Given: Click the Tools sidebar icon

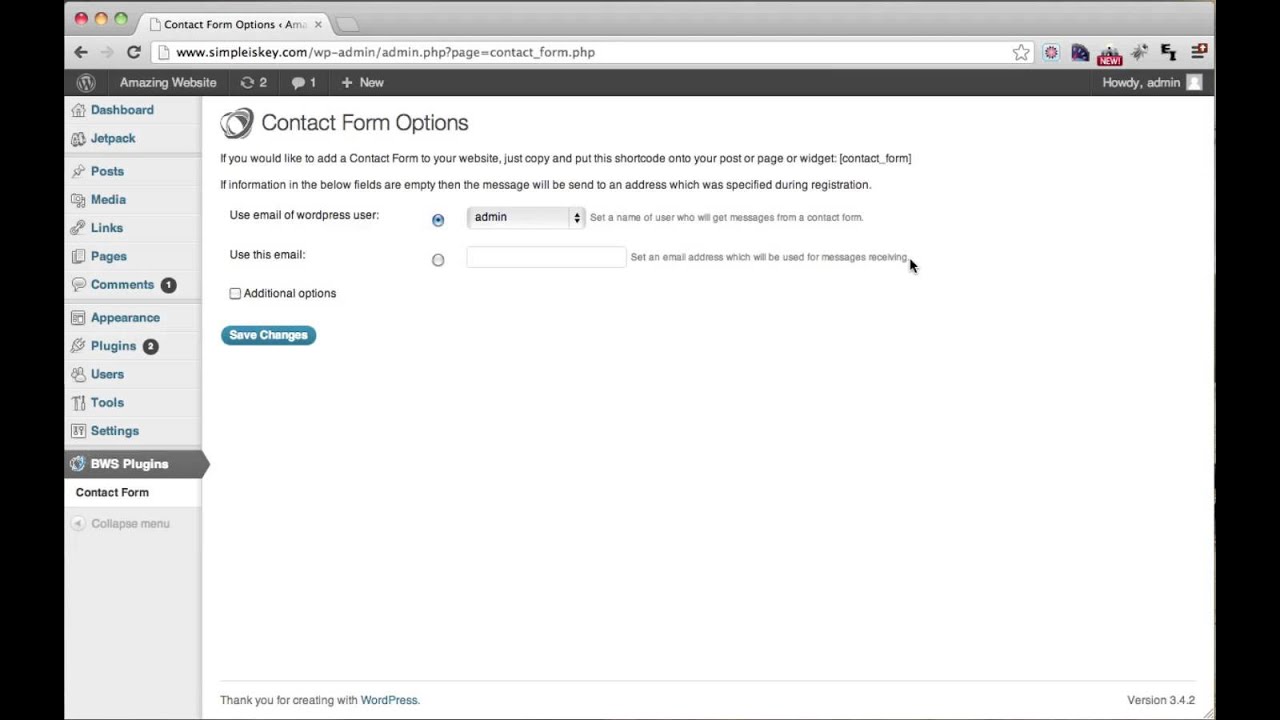Looking at the screenshot, I should pyautogui.click(x=78, y=403).
